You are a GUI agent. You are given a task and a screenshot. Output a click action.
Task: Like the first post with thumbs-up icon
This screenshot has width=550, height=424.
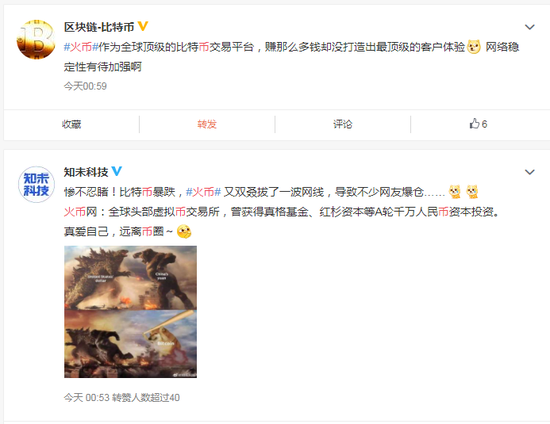click(x=478, y=124)
